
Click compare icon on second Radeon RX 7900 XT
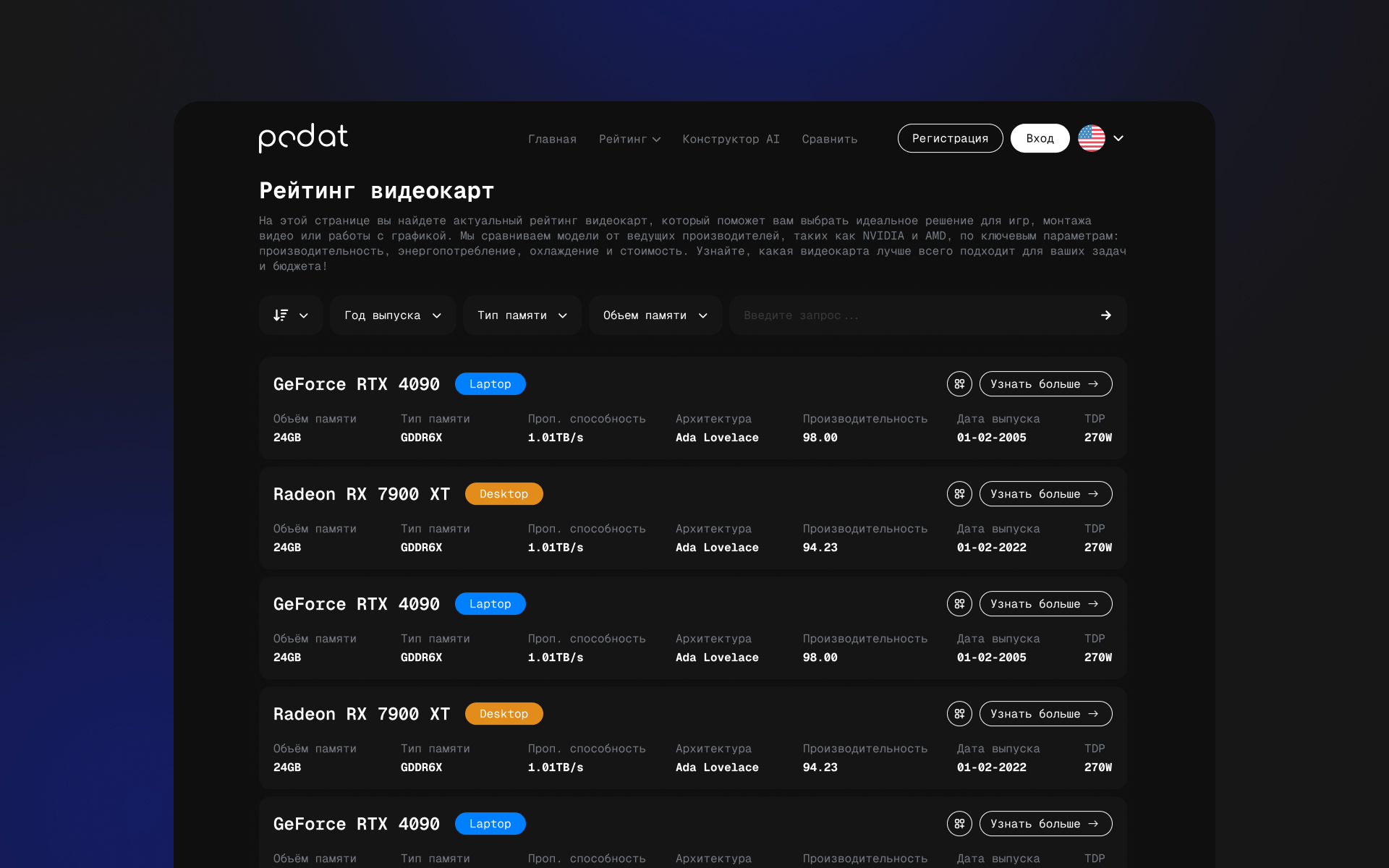[x=959, y=714]
